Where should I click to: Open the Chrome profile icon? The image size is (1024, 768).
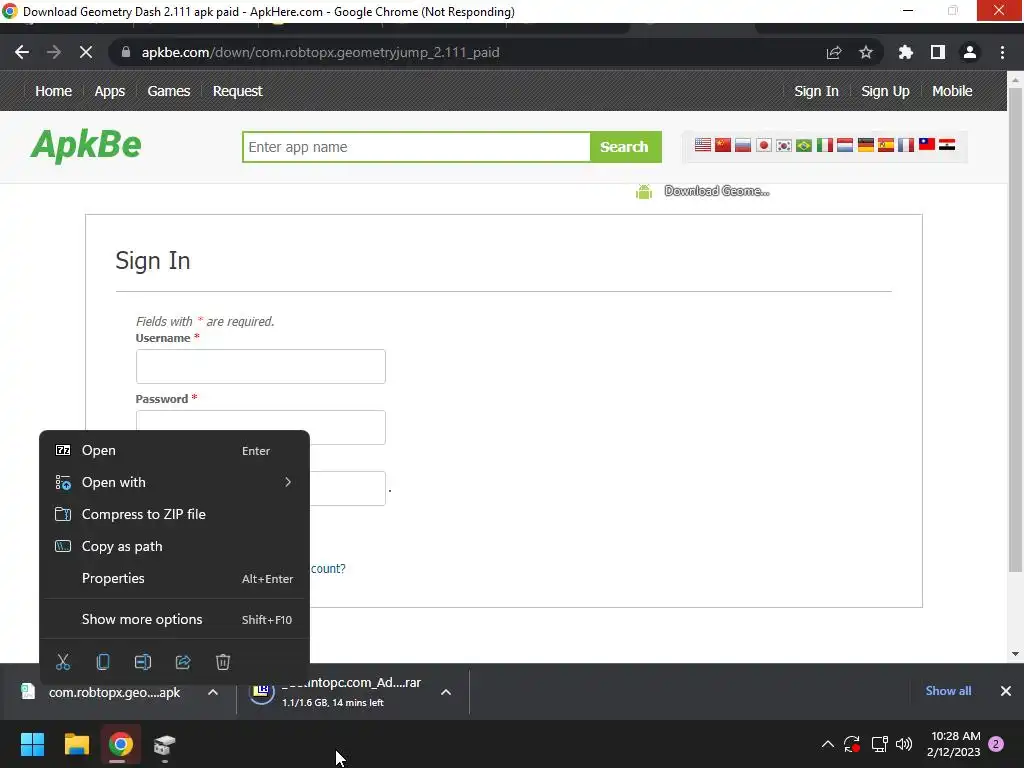[x=970, y=52]
